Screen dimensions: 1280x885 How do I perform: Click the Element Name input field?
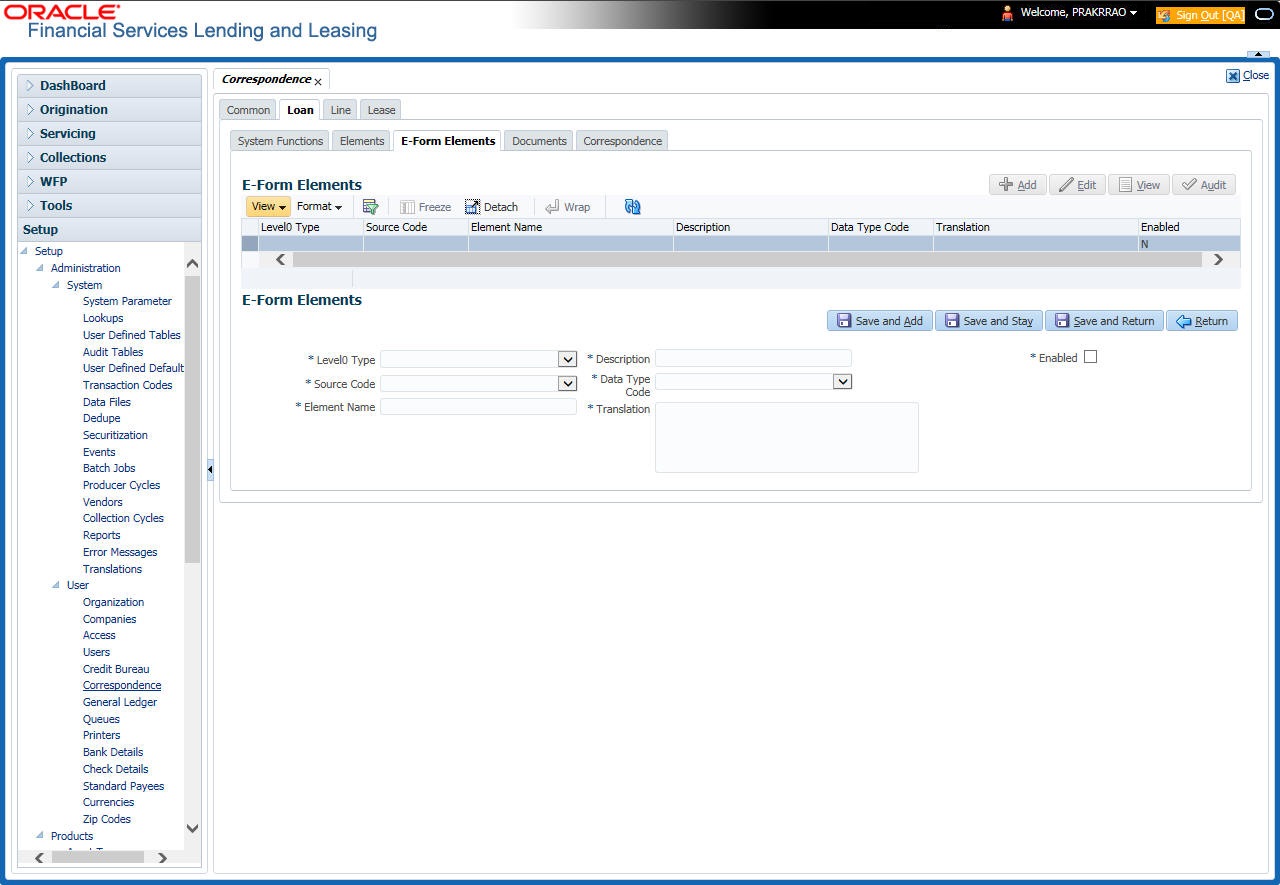(478, 407)
